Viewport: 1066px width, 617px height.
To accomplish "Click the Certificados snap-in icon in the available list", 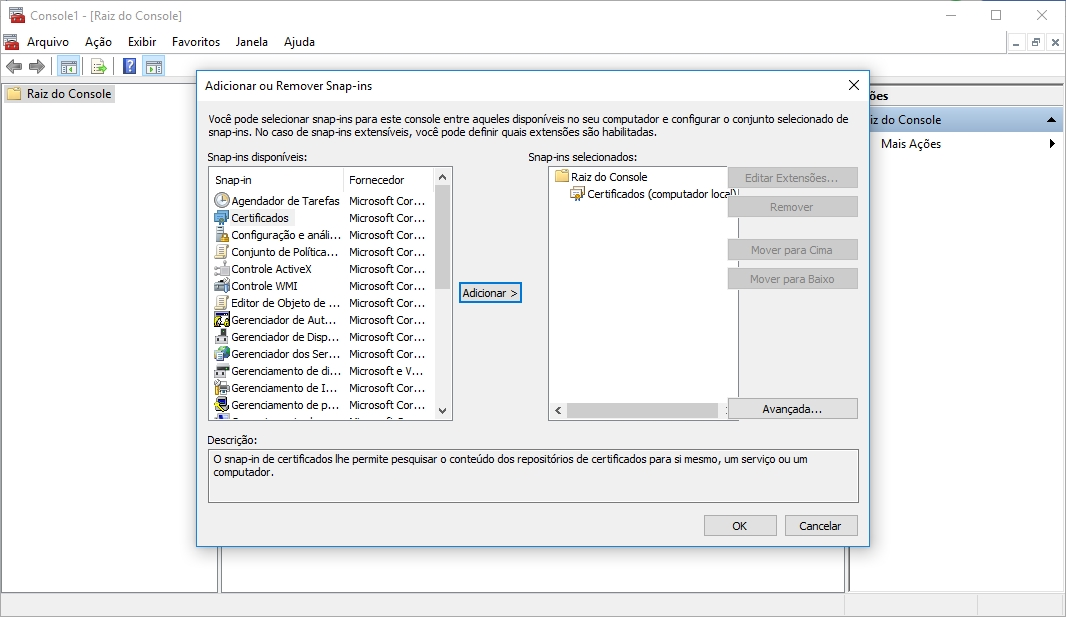I will pos(222,217).
